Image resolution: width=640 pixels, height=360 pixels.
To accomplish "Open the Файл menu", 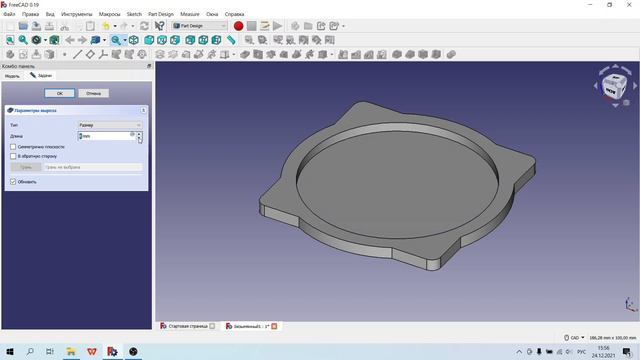I will pyautogui.click(x=9, y=14).
